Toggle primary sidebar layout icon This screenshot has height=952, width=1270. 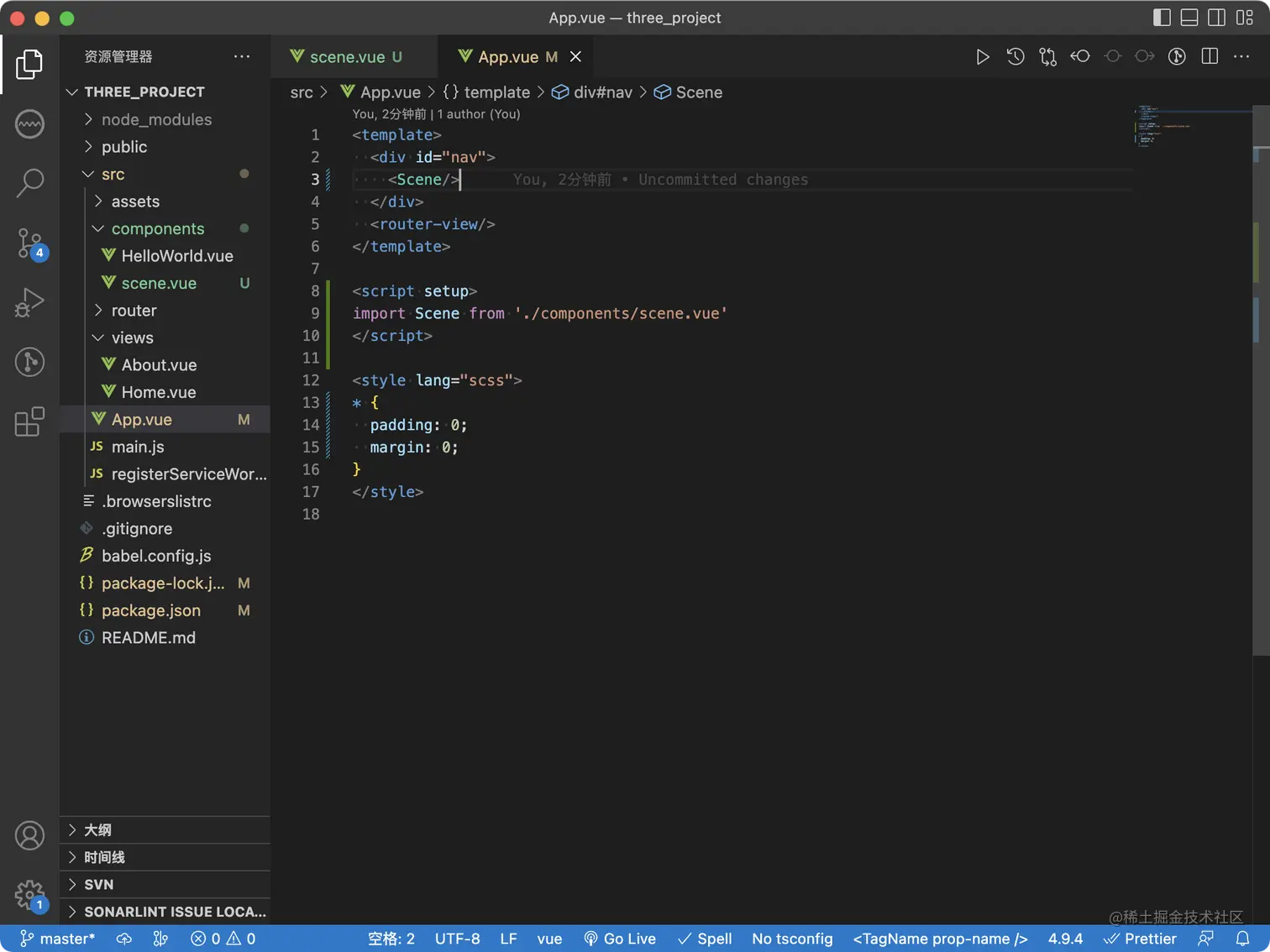pos(1162,18)
